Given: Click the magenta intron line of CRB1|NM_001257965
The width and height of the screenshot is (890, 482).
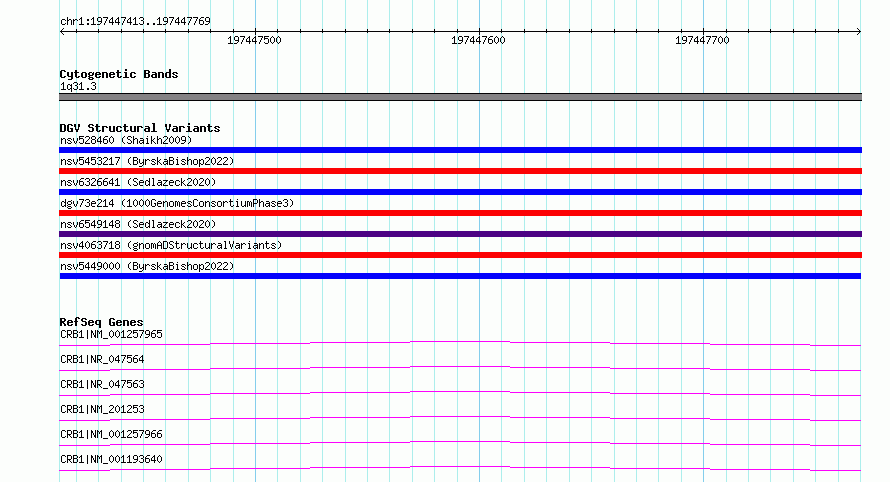Looking at the screenshot, I should 460,343.
